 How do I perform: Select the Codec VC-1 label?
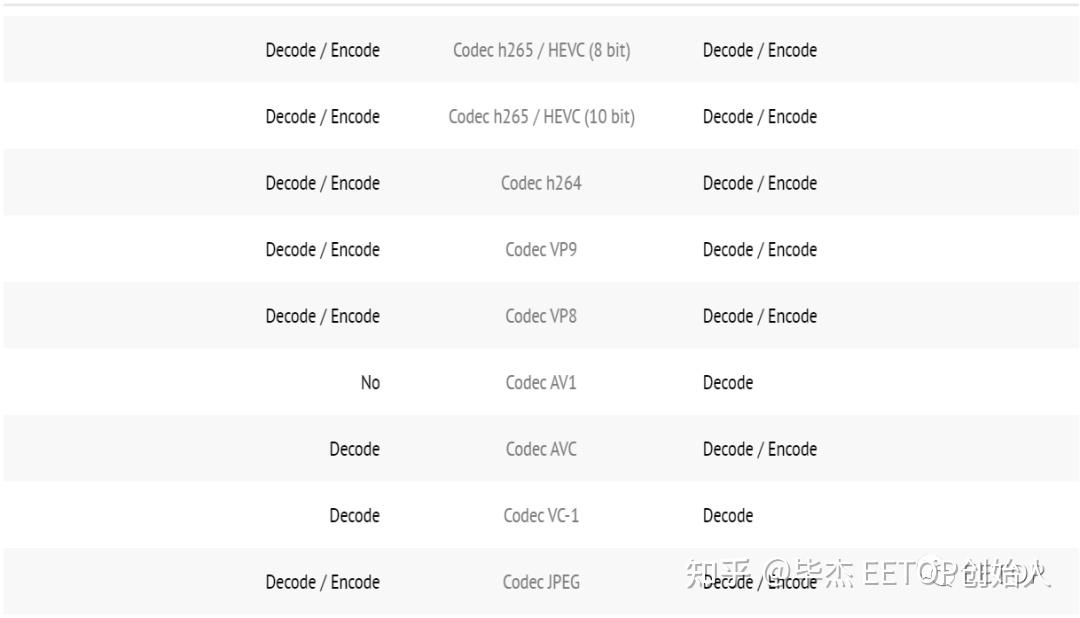pos(541,516)
